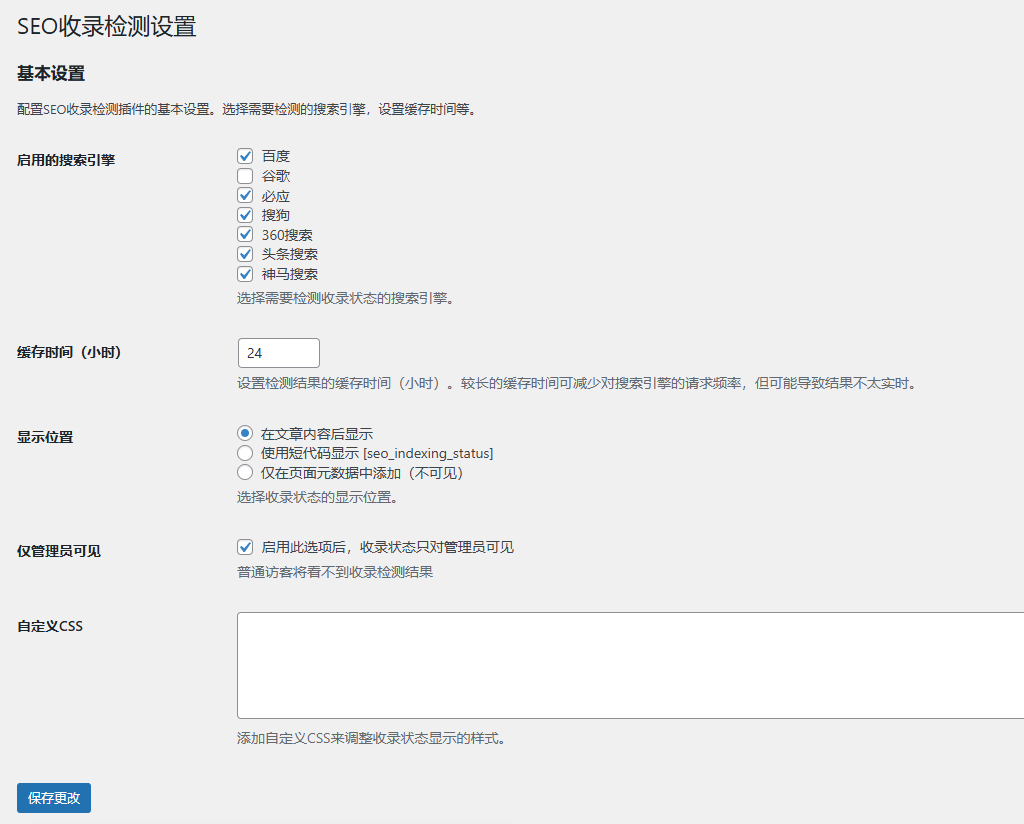1024x824 pixels.
Task: Enable the 谷歌 search engine checkbox
Action: click(x=245, y=176)
